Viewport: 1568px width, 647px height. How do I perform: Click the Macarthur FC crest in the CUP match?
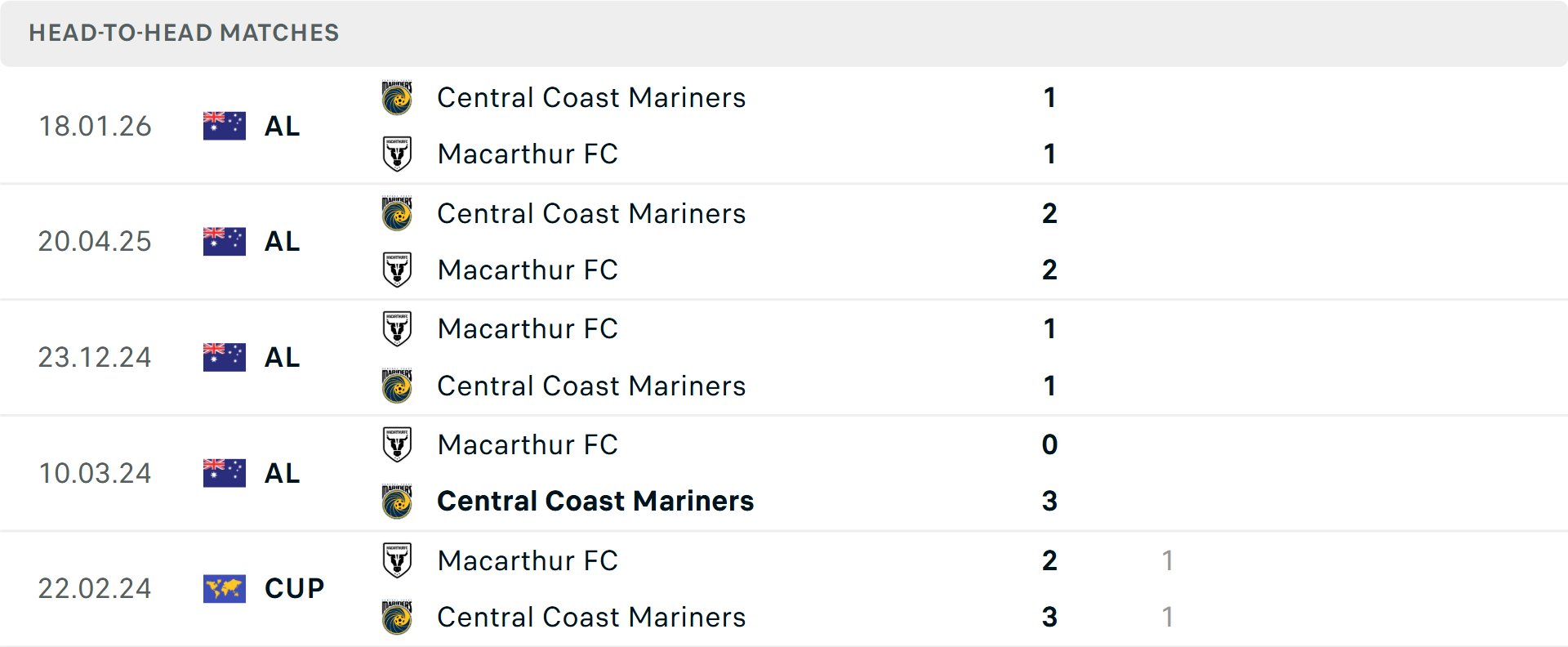[x=398, y=560]
